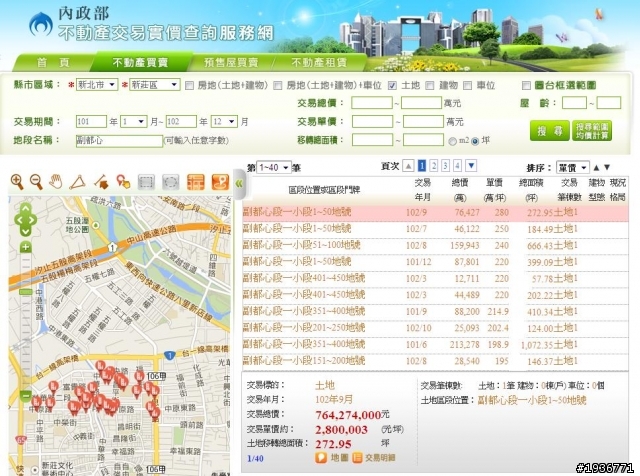Click the Ministry of Interior logo
This screenshot has width=640, height=476.
click(41, 24)
